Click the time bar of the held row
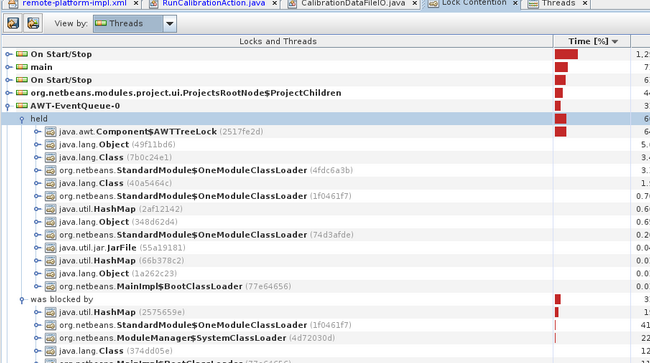 [x=560, y=119]
